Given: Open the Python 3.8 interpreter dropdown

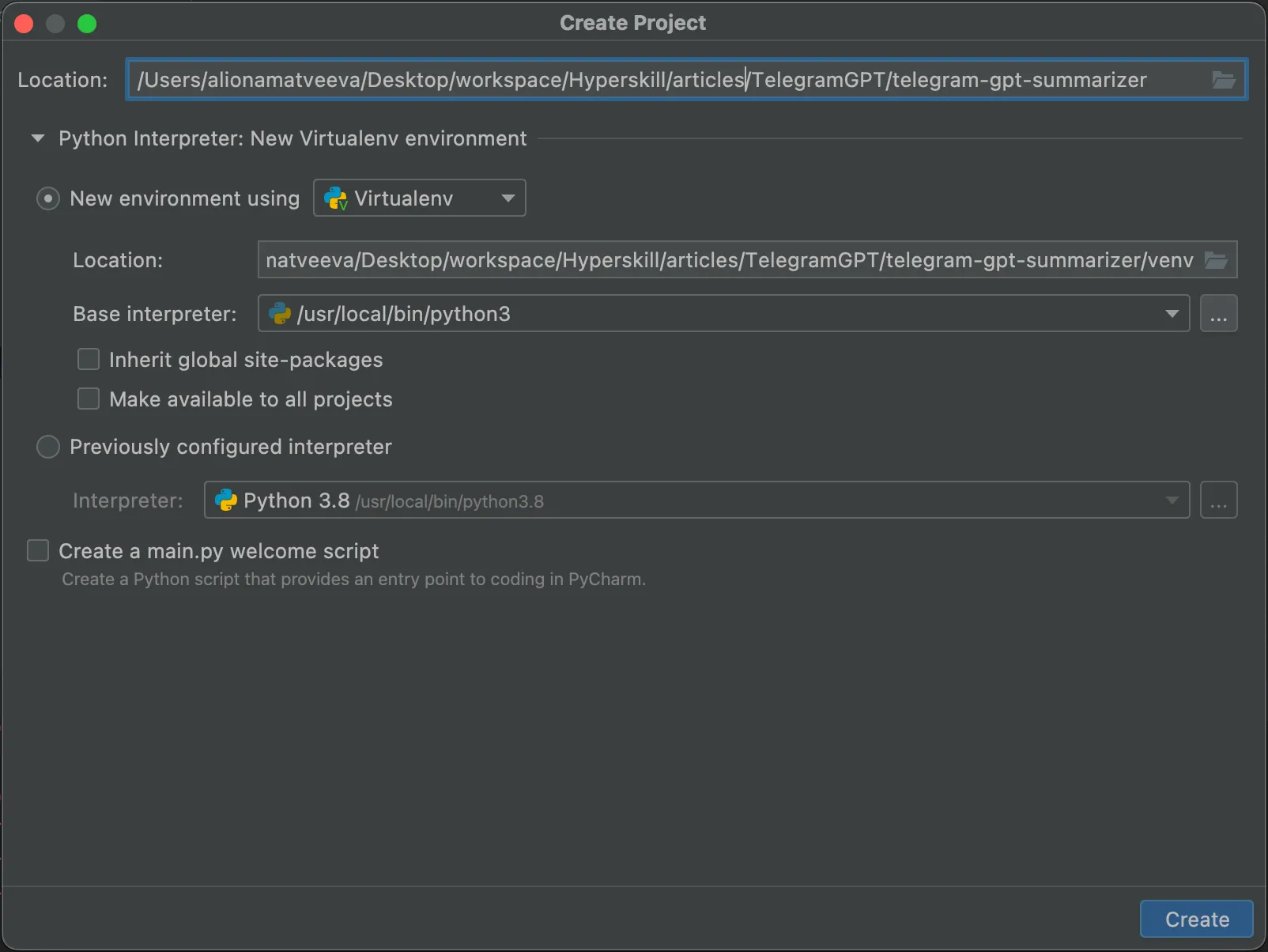Looking at the screenshot, I should [x=1173, y=500].
